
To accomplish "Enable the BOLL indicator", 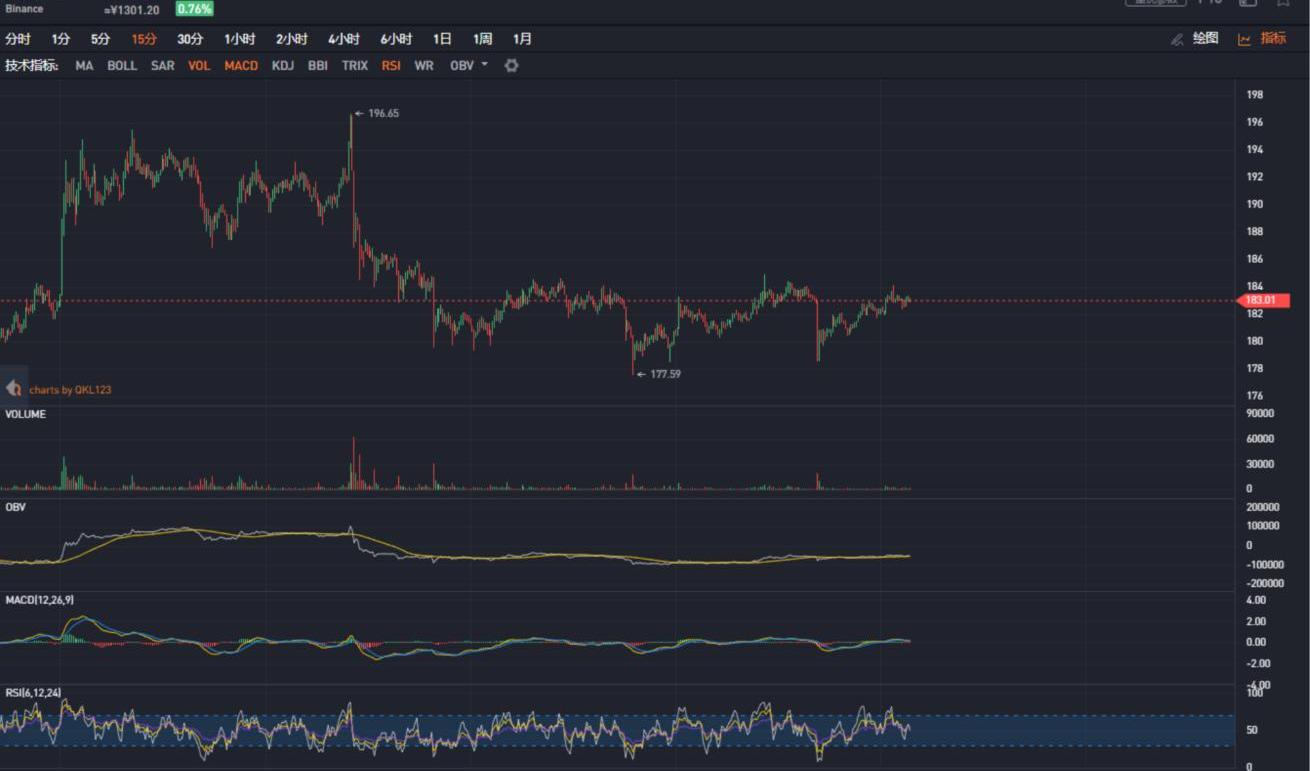I will point(122,66).
